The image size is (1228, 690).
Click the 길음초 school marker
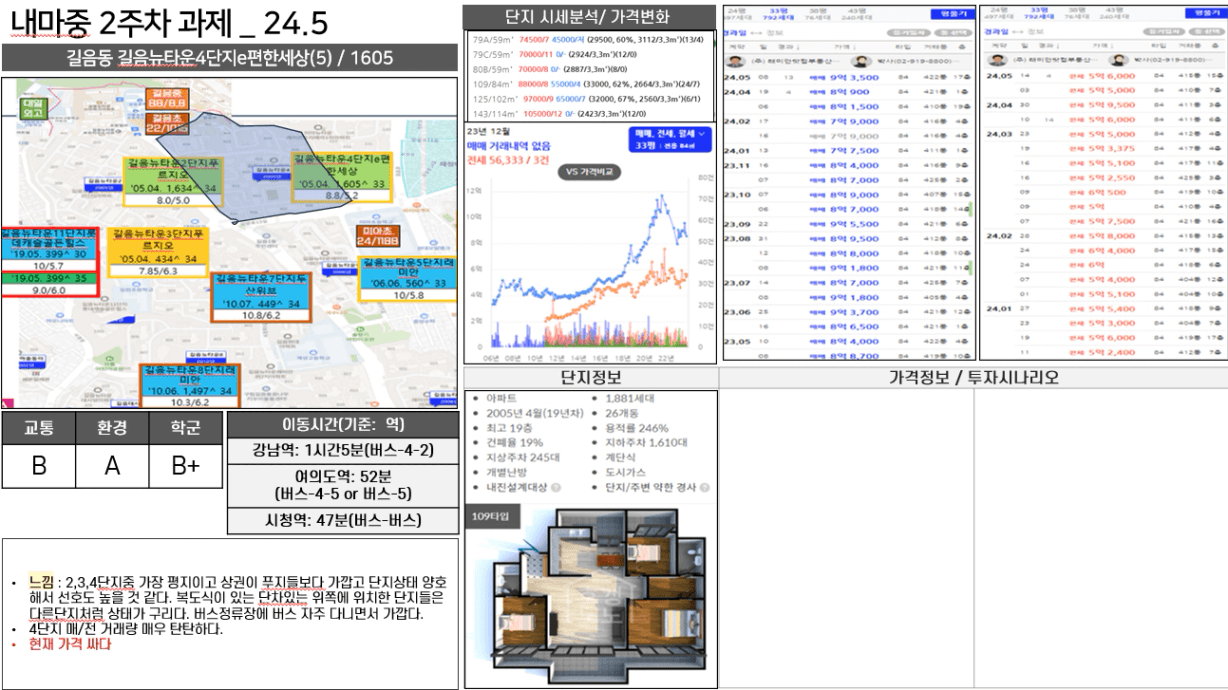point(166,123)
